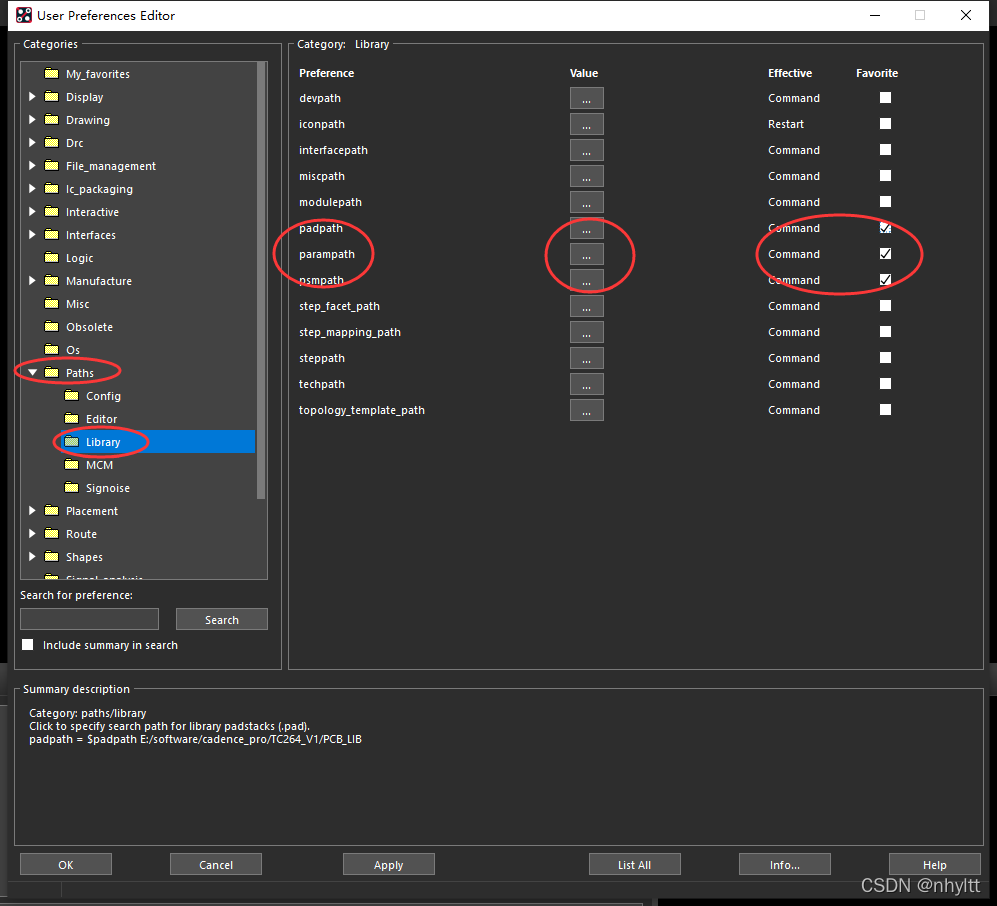Enable the devpath Favorite checkbox
The width and height of the screenshot is (997, 906).
click(885, 98)
